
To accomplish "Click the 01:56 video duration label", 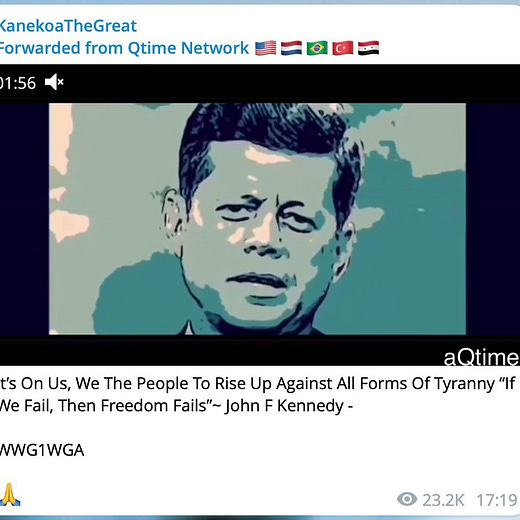I will tap(18, 83).
